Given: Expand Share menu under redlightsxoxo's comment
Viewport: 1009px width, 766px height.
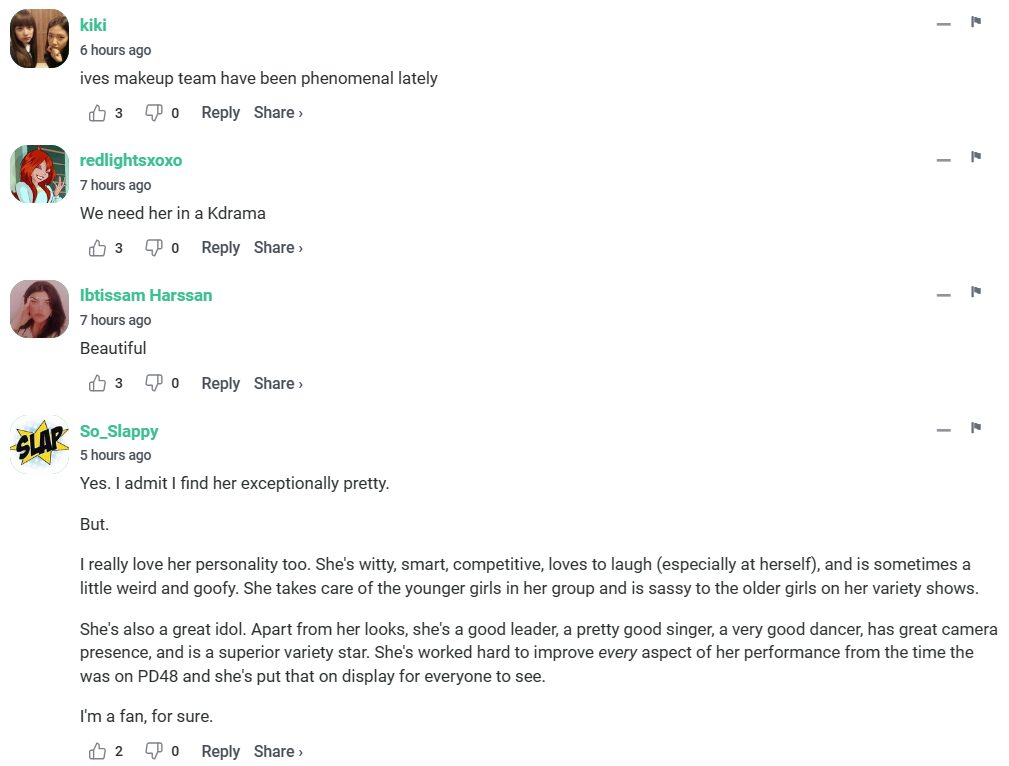Looking at the screenshot, I should pos(277,248).
